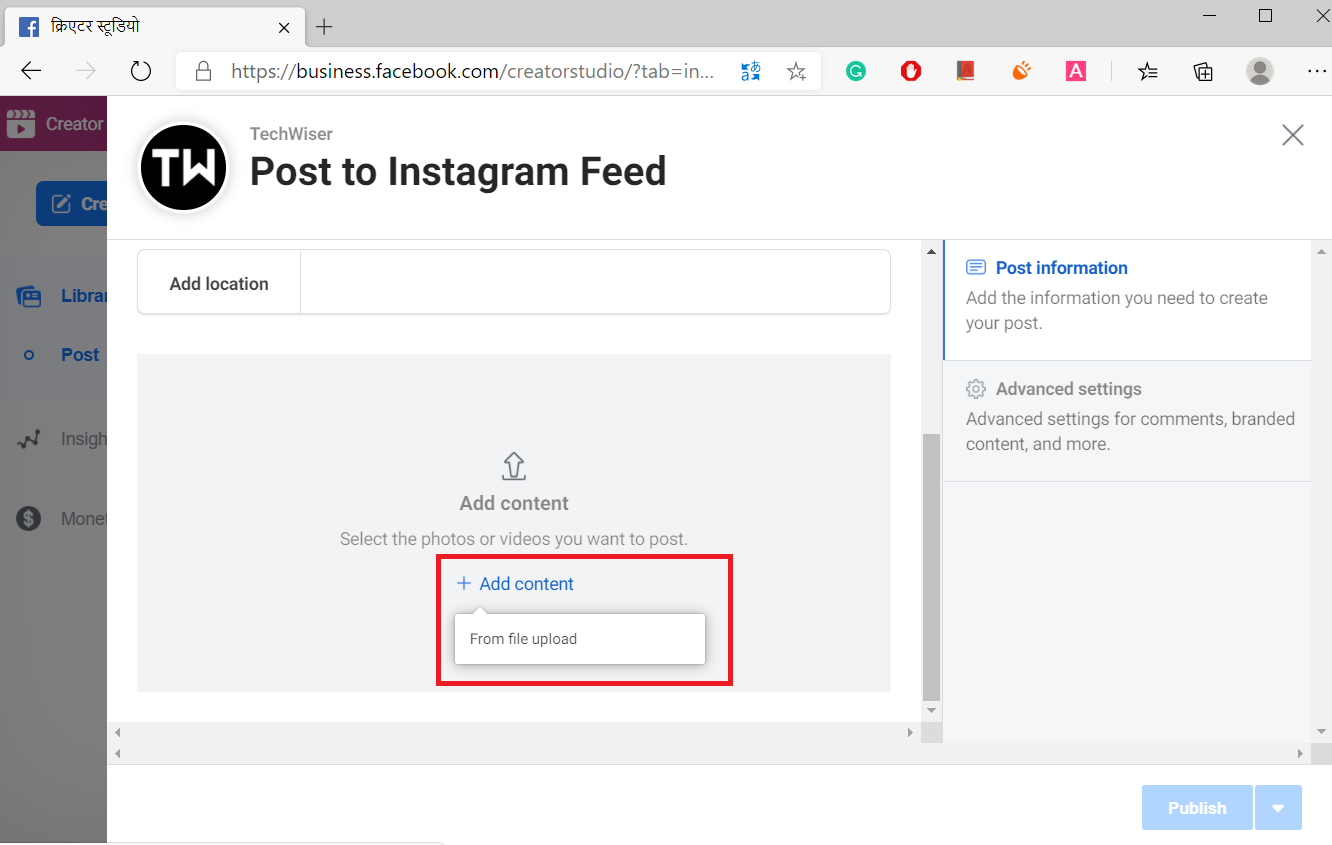Click the orange extension icon

(x=1021, y=71)
